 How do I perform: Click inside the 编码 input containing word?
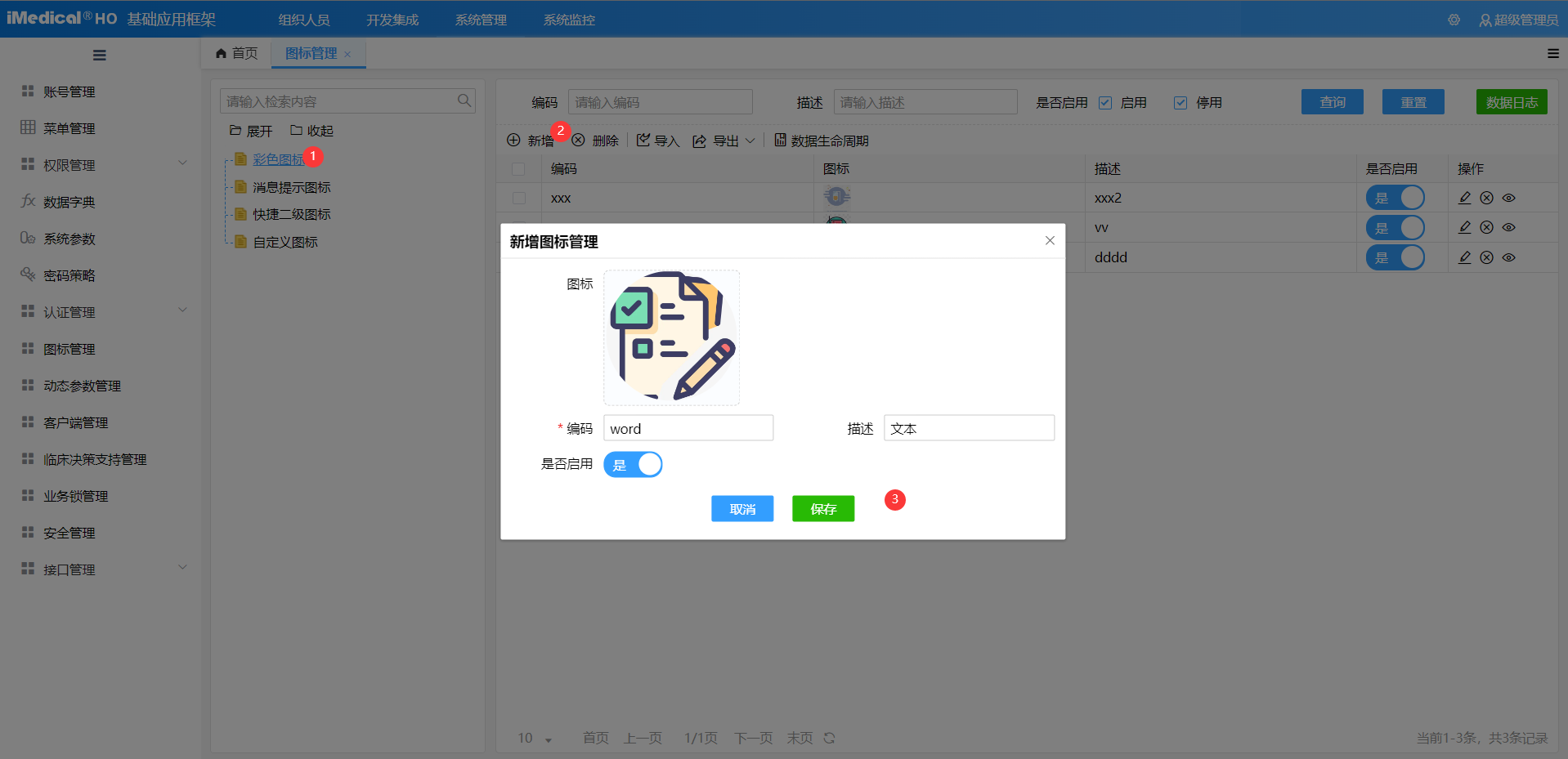coord(688,427)
